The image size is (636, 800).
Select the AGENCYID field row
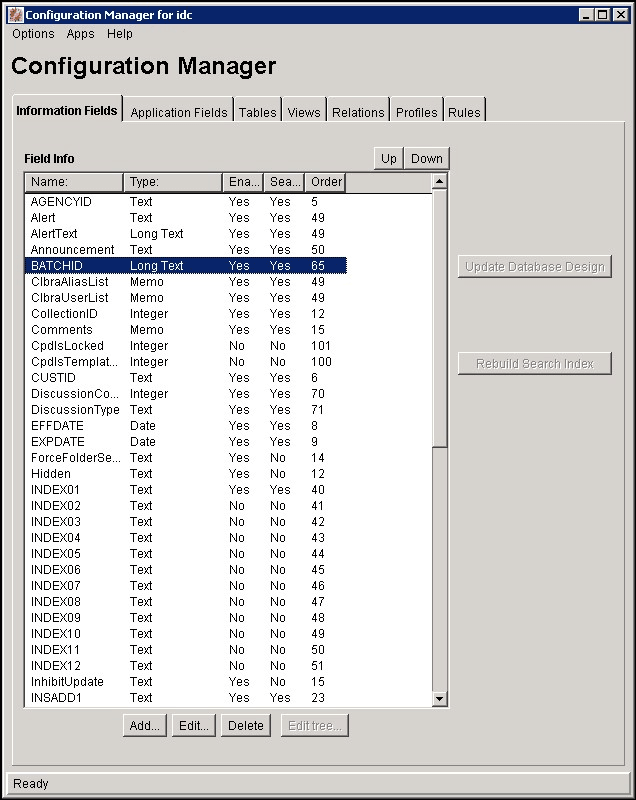[186, 202]
